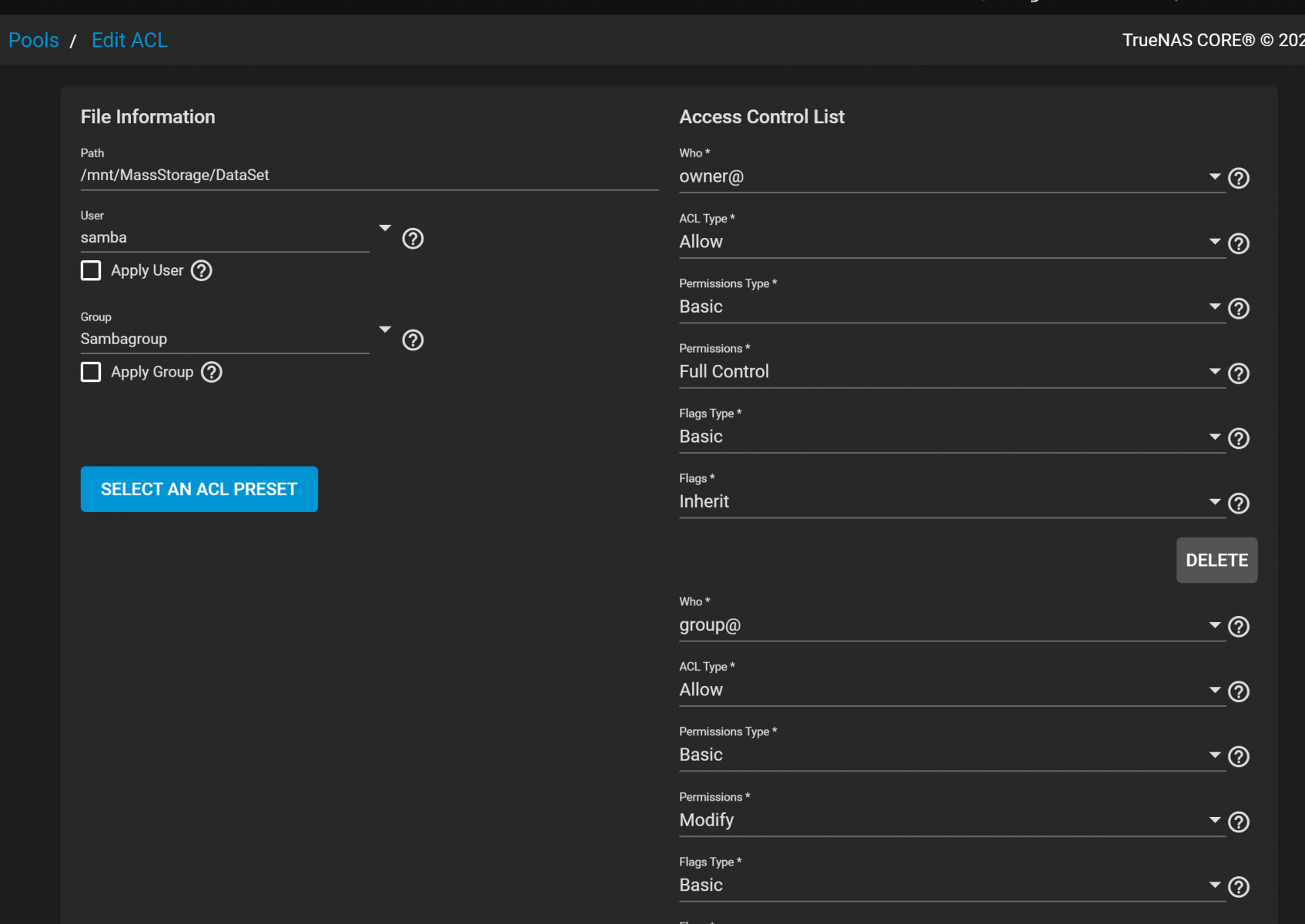Expand the User dropdown showing samba
1305x924 pixels.
[x=225, y=237]
